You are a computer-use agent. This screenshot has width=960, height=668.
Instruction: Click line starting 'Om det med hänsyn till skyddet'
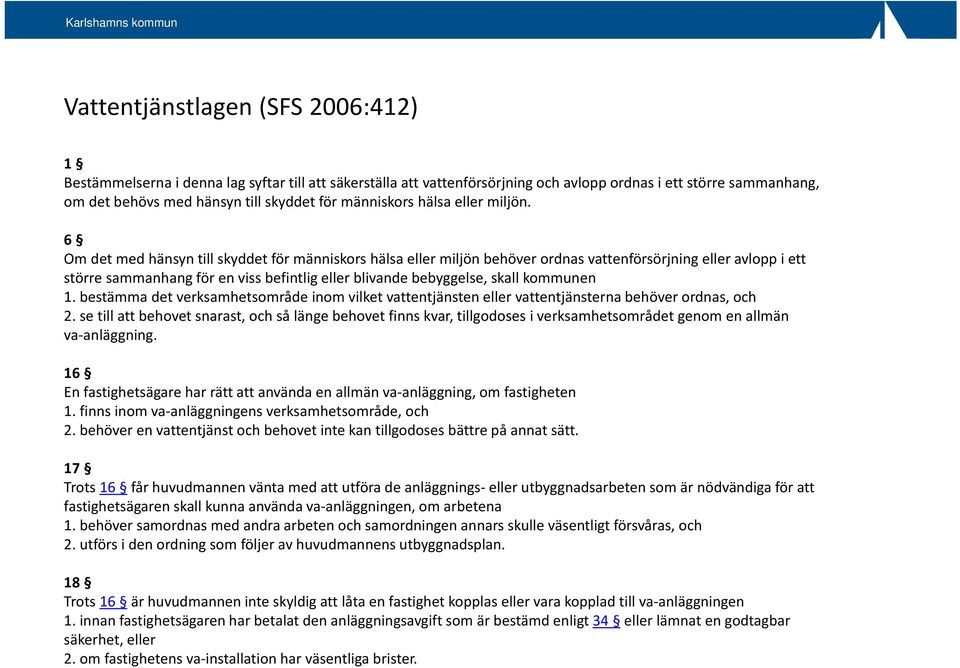coord(435,258)
